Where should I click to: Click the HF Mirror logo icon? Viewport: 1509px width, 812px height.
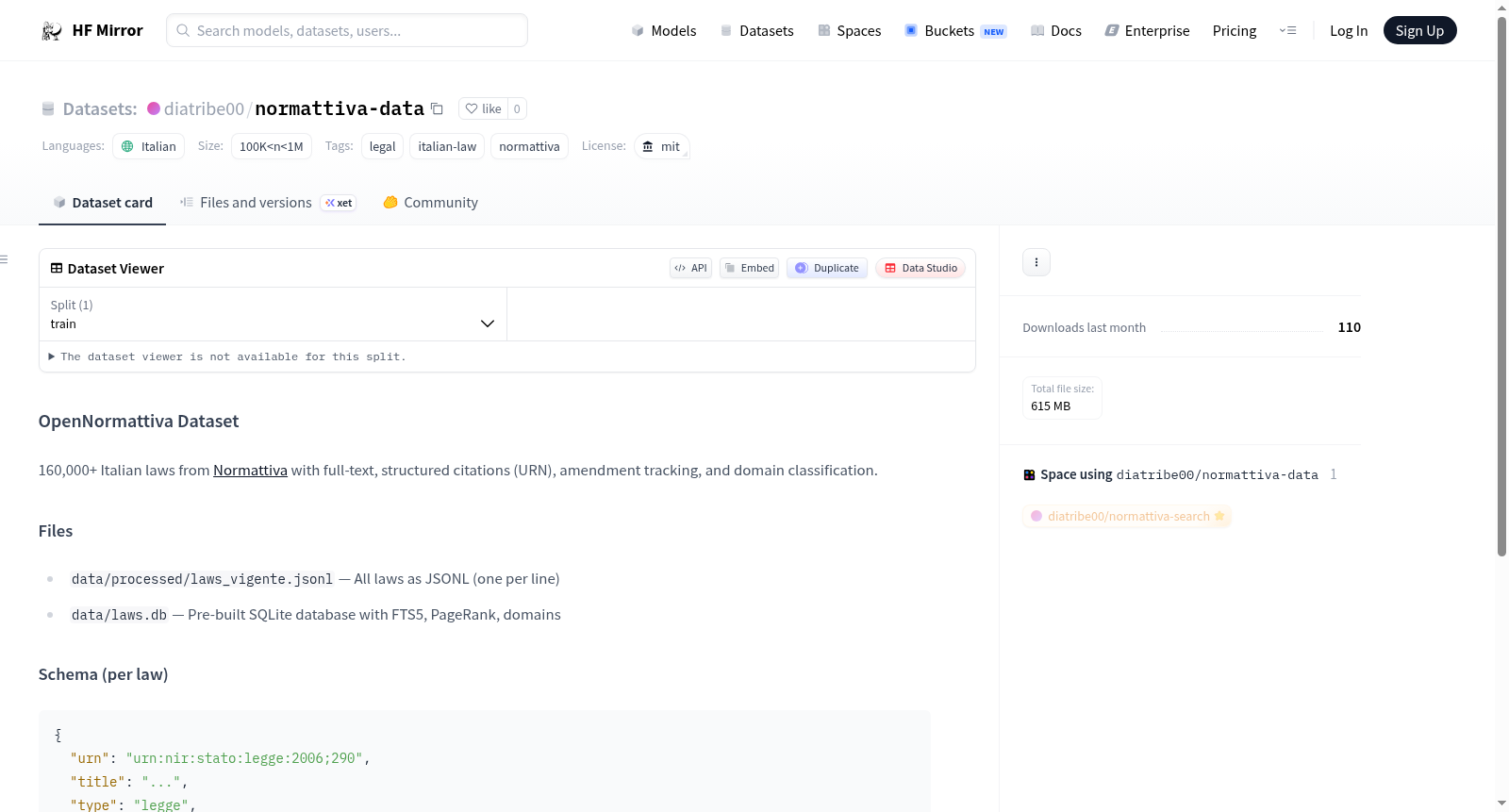(x=51, y=31)
